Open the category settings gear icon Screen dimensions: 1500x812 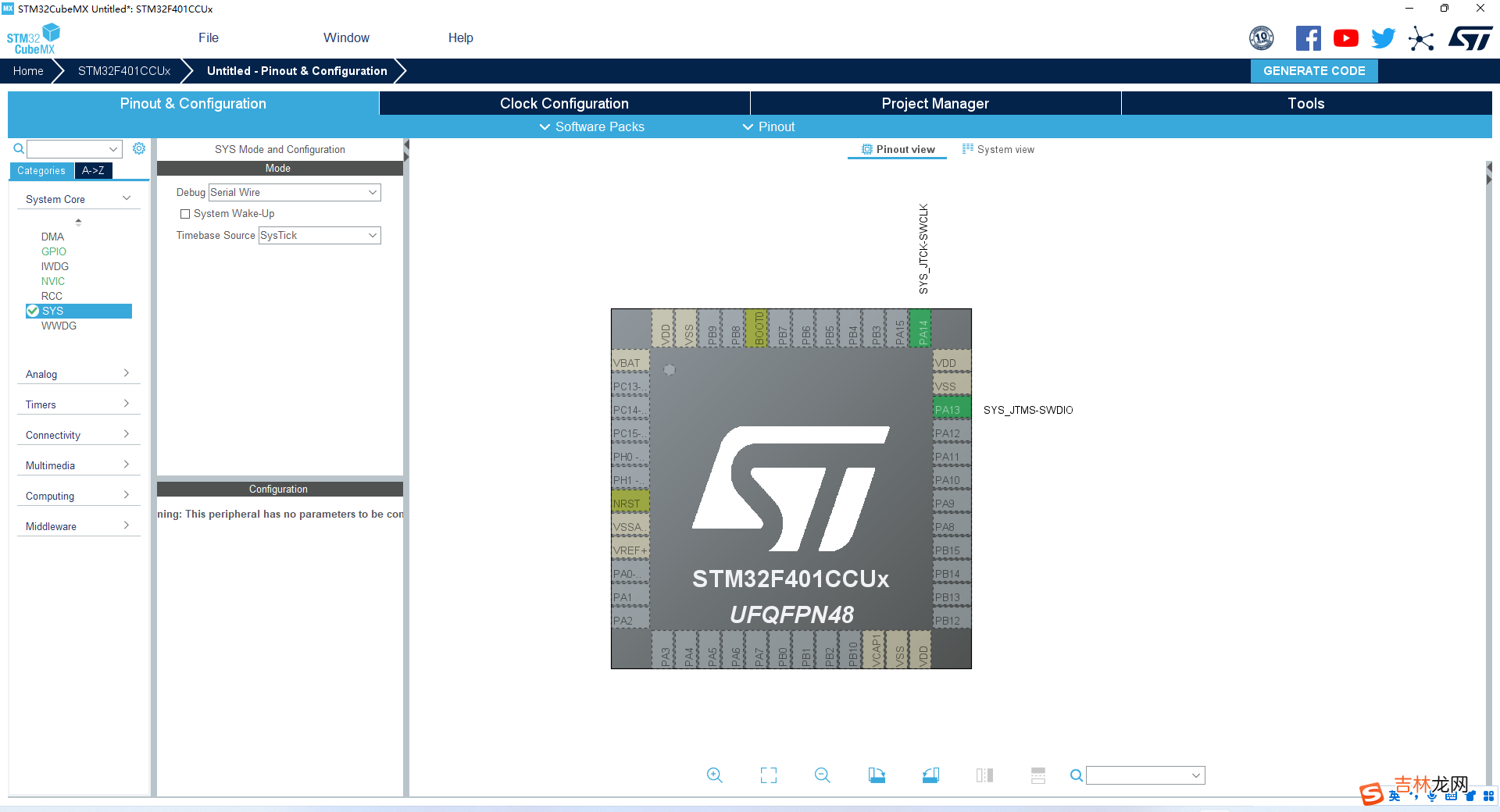(139, 148)
